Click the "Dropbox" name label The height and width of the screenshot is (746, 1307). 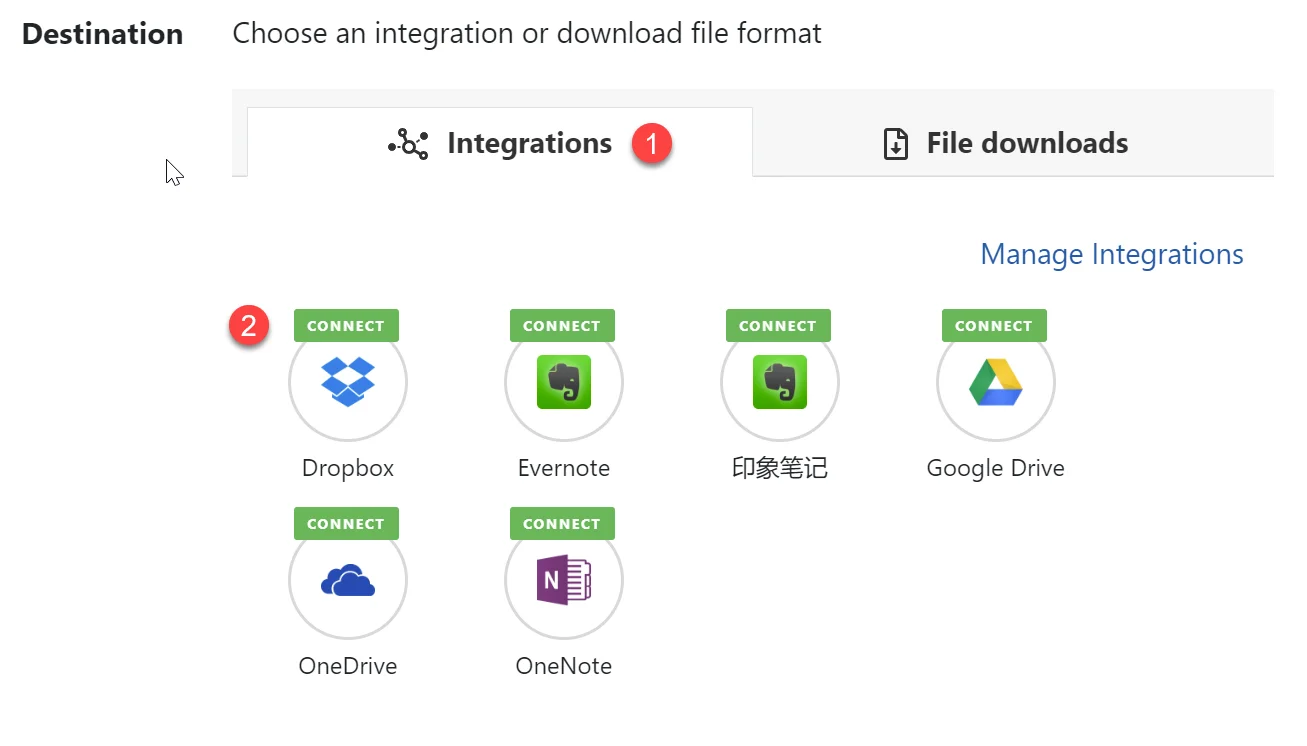tap(348, 468)
